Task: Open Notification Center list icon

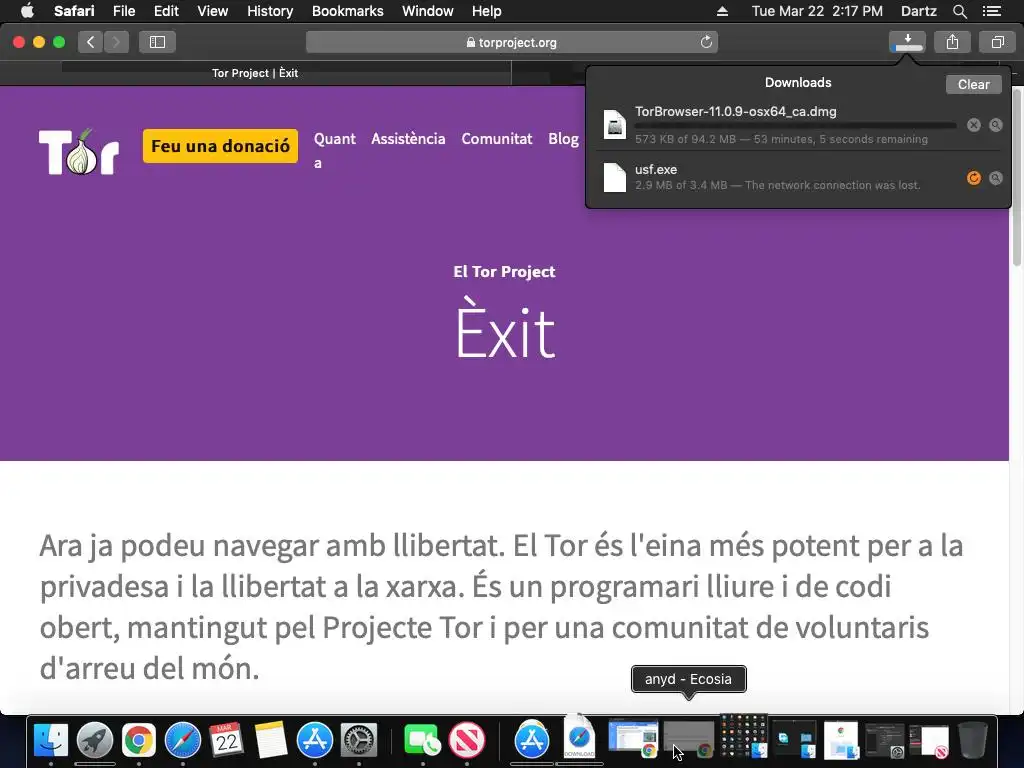Action: [x=992, y=11]
